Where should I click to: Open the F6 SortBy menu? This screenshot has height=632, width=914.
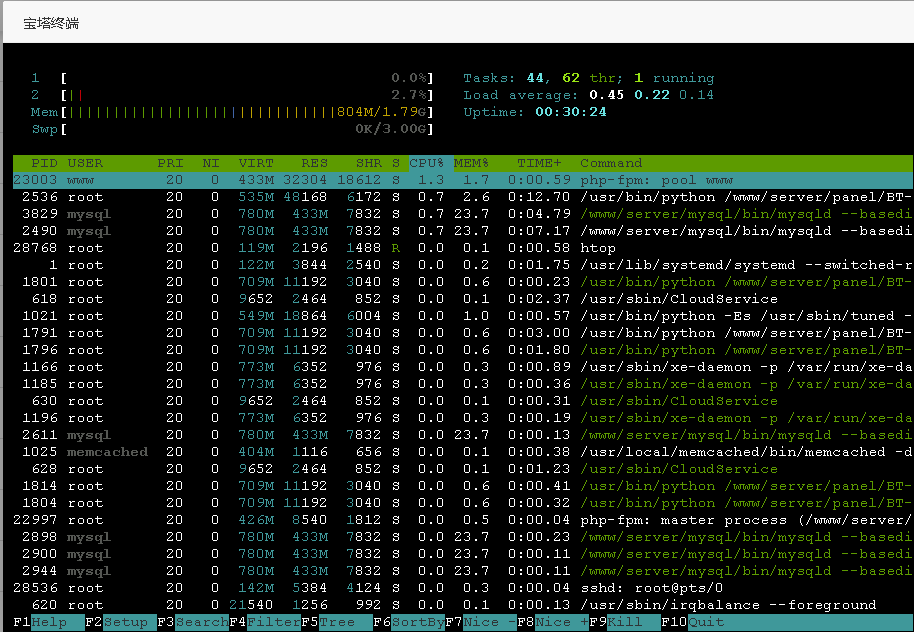pos(409,622)
